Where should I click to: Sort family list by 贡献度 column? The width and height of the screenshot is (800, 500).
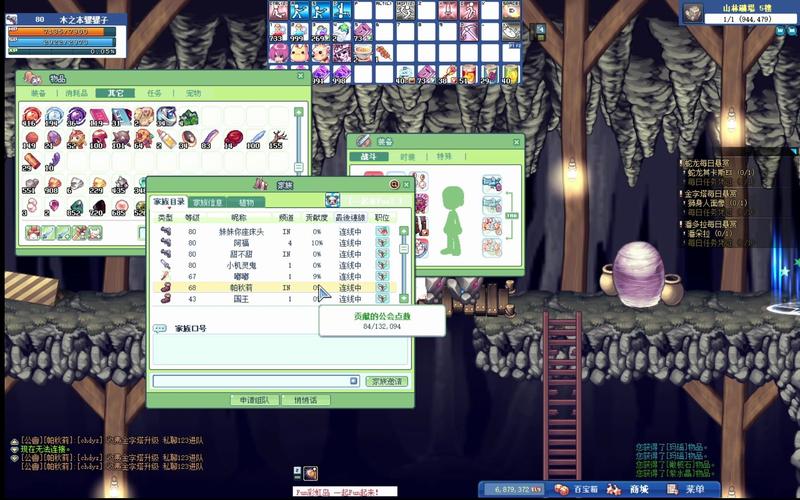[x=316, y=217]
